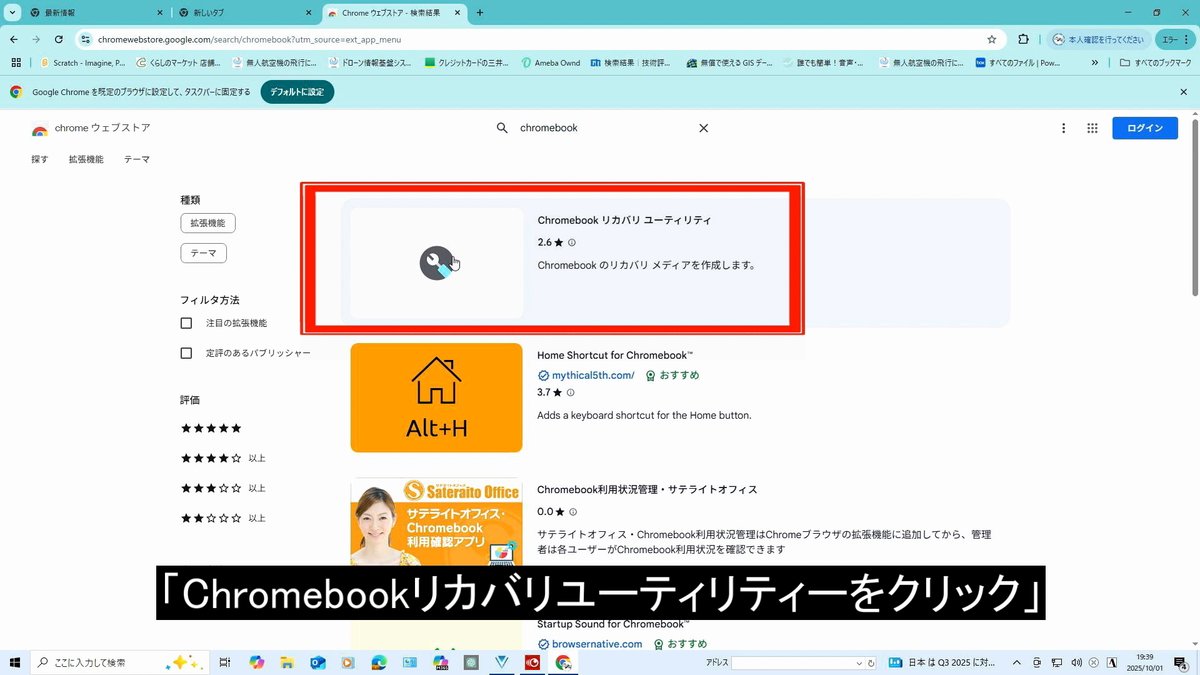Expand hidden icons in the system tray

pyautogui.click(x=1015, y=662)
